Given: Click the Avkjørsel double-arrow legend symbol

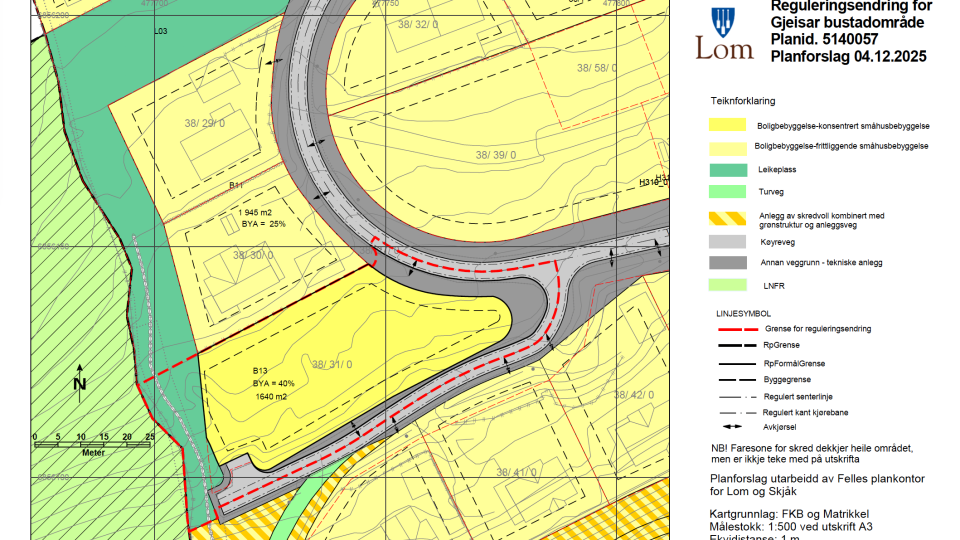Looking at the screenshot, I should click(x=735, y=424).
